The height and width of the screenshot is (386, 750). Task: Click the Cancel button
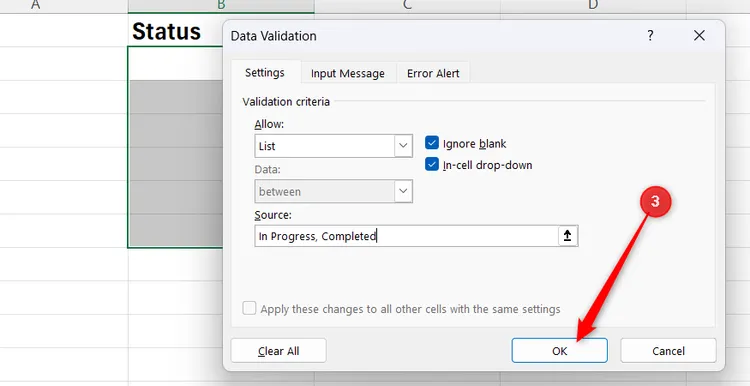point(668,351)
